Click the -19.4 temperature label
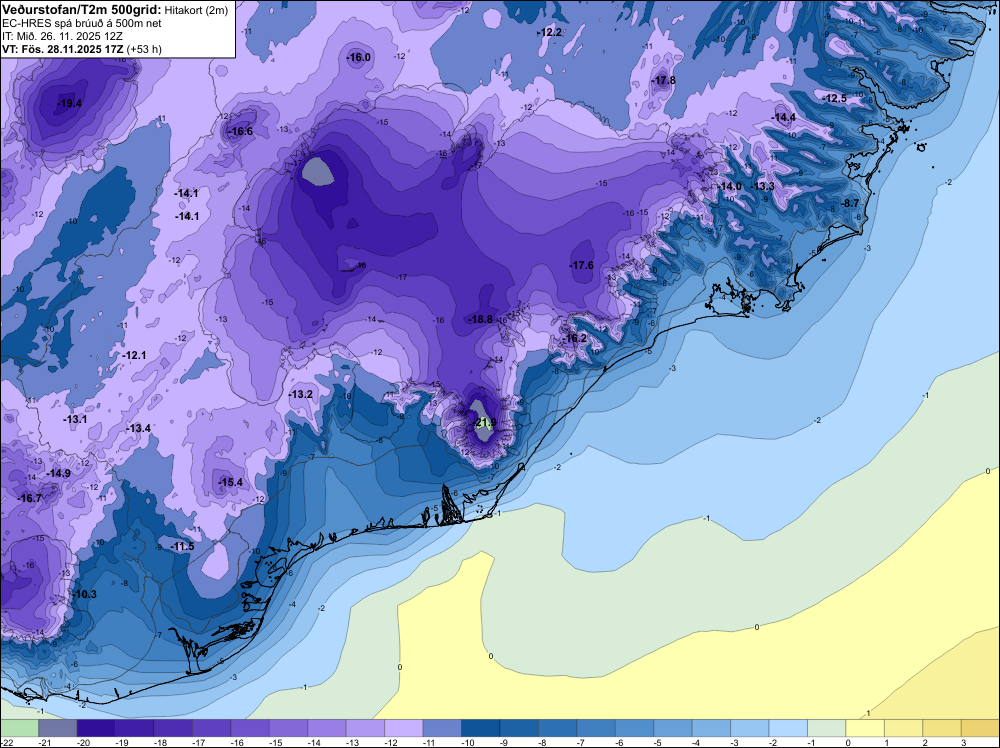Screen dimensions: 1000x748 70,103
